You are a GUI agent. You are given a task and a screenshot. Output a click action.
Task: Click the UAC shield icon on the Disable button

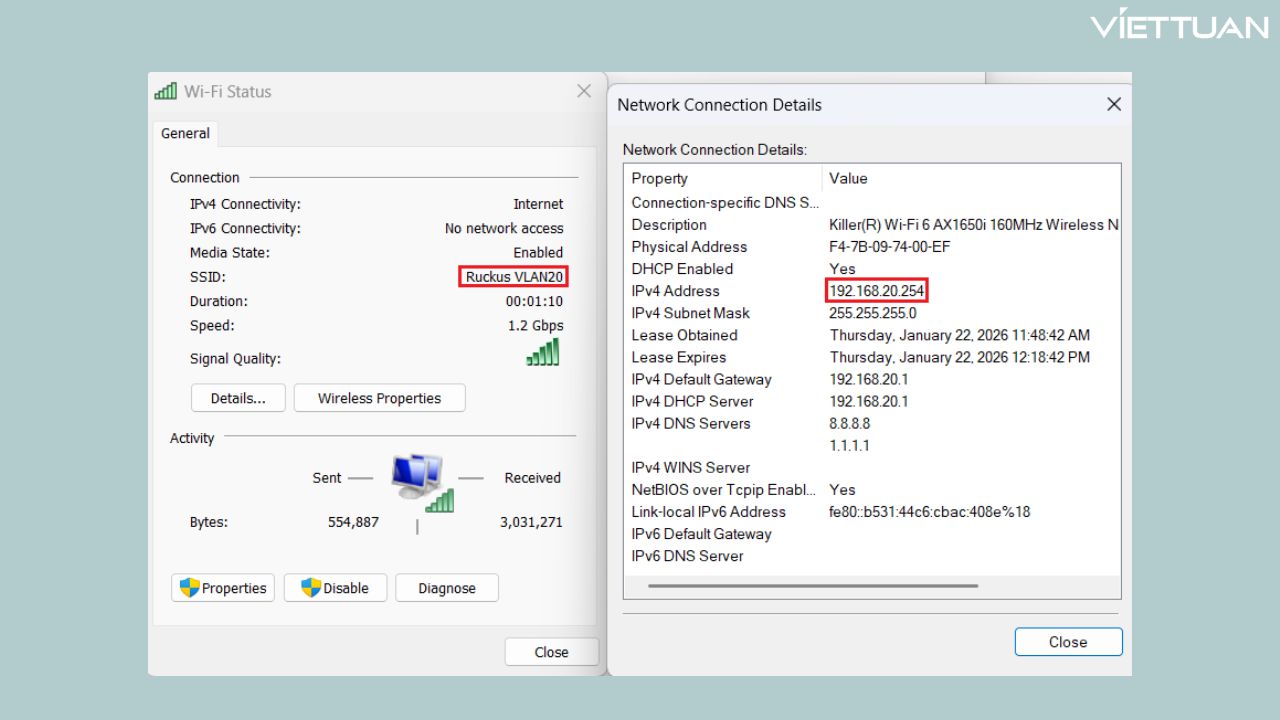[x=313, y=587]
